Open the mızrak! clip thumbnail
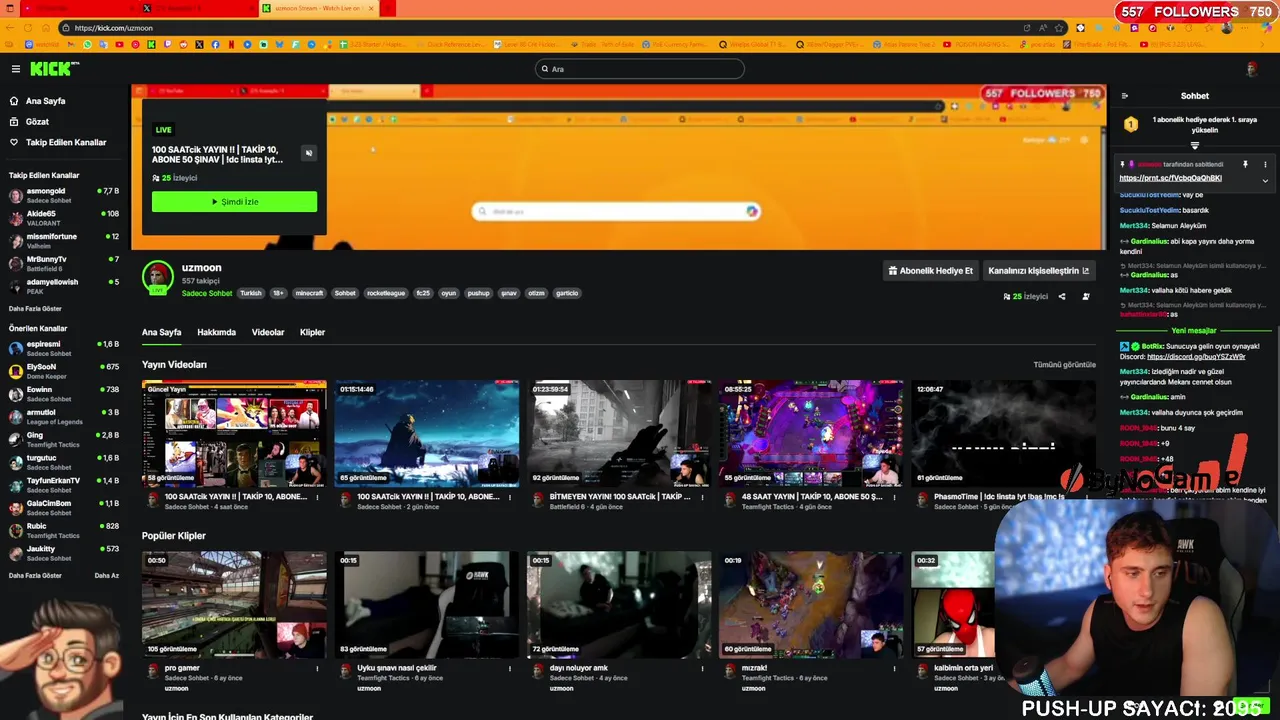 pos(811,605)
